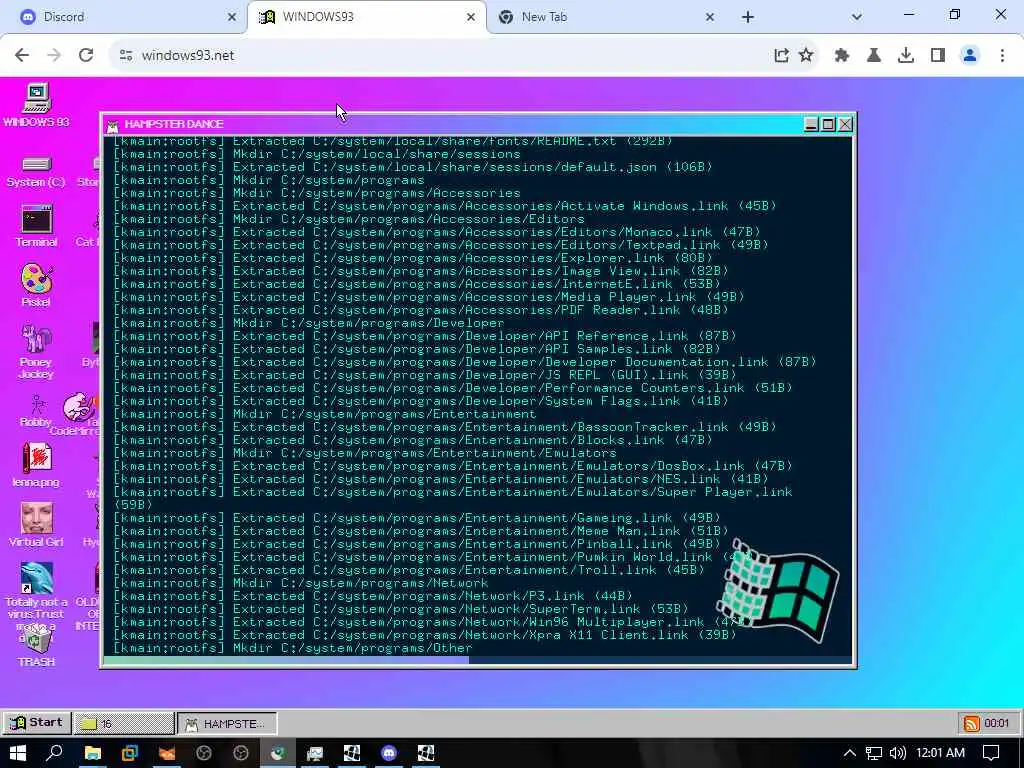The height and width of the screenshot is (768, 1024).
Task: Expand the tab search dropdown arrow
Action: click(857, 17)
